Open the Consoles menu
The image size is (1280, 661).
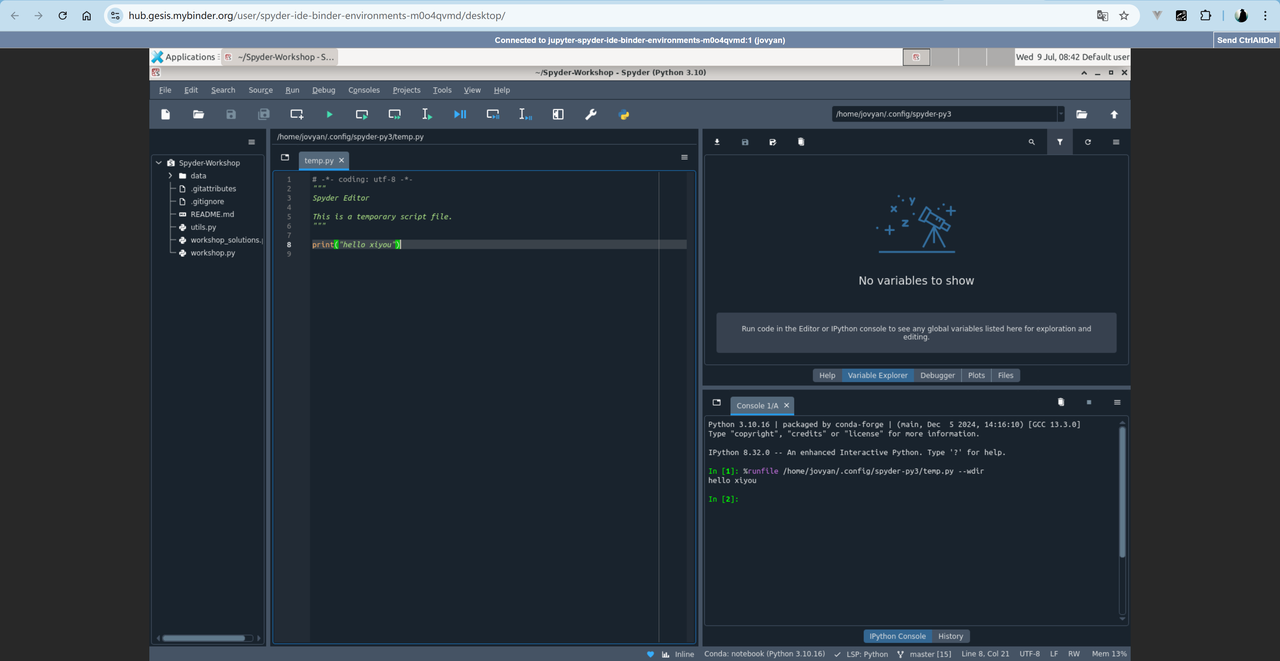(x=364, y=90)
